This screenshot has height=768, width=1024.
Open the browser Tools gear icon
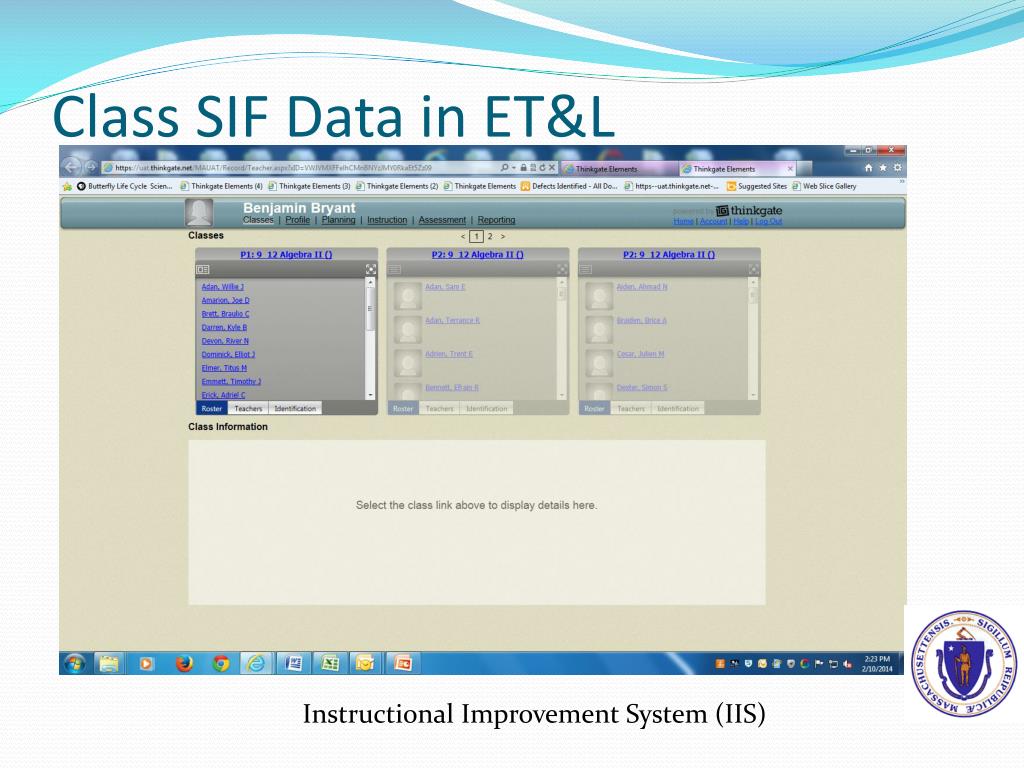(897, 168)
